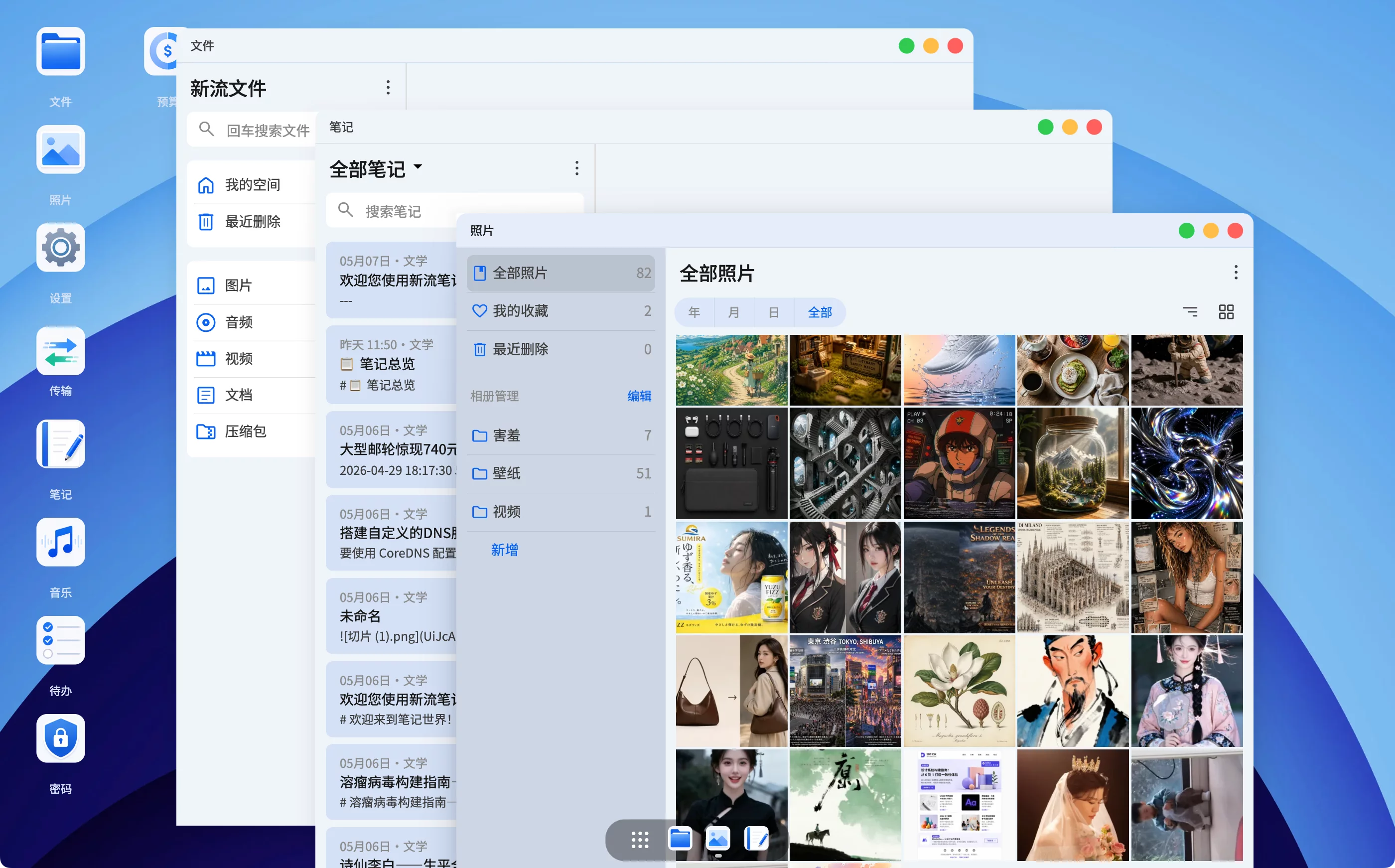The height and width of the screenshot is (868, 1395).
Task: Switch to Notes via dock icon
Action: 756,839
